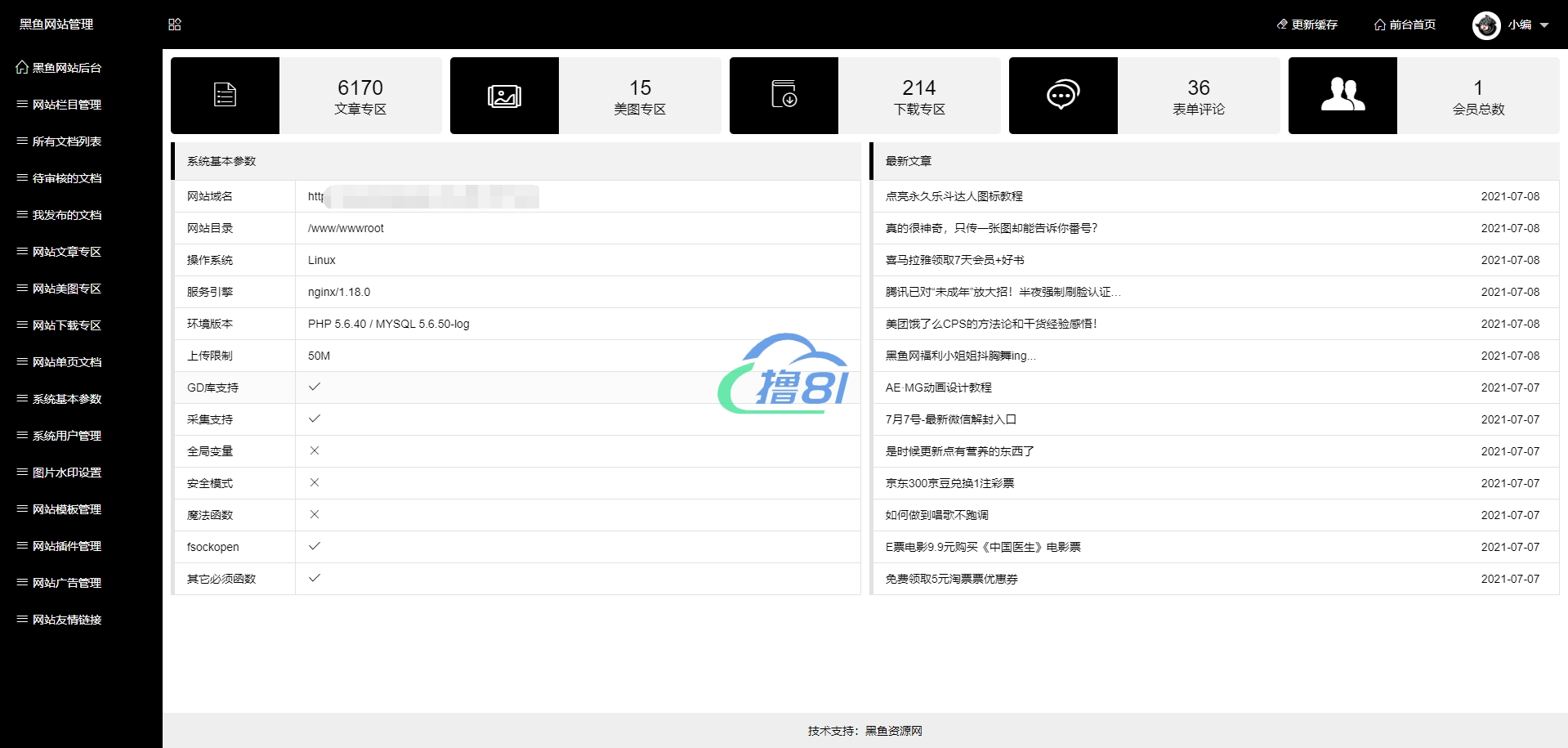Viewport: 1568px width, 748px height.
Task: Expand 网站文章专区 sidebar menu
Action: (66, 252)
